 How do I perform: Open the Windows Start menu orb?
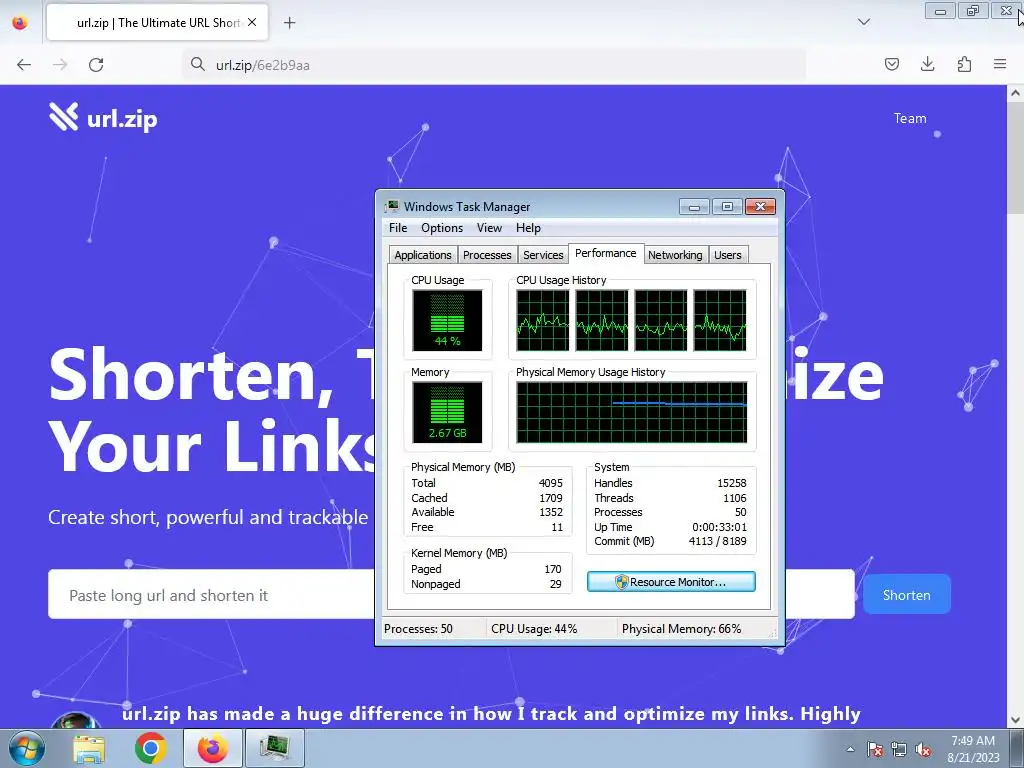26,748
